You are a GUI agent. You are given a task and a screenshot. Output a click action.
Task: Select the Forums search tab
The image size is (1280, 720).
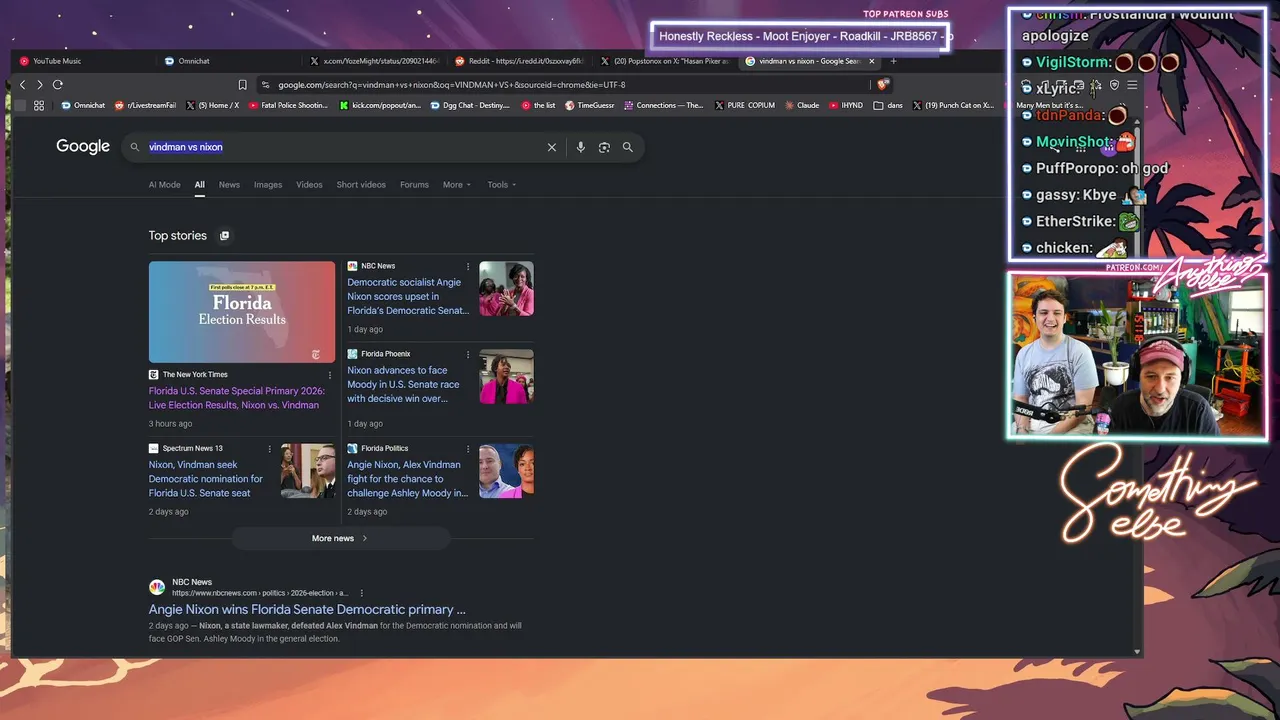(x=414, y=185)
